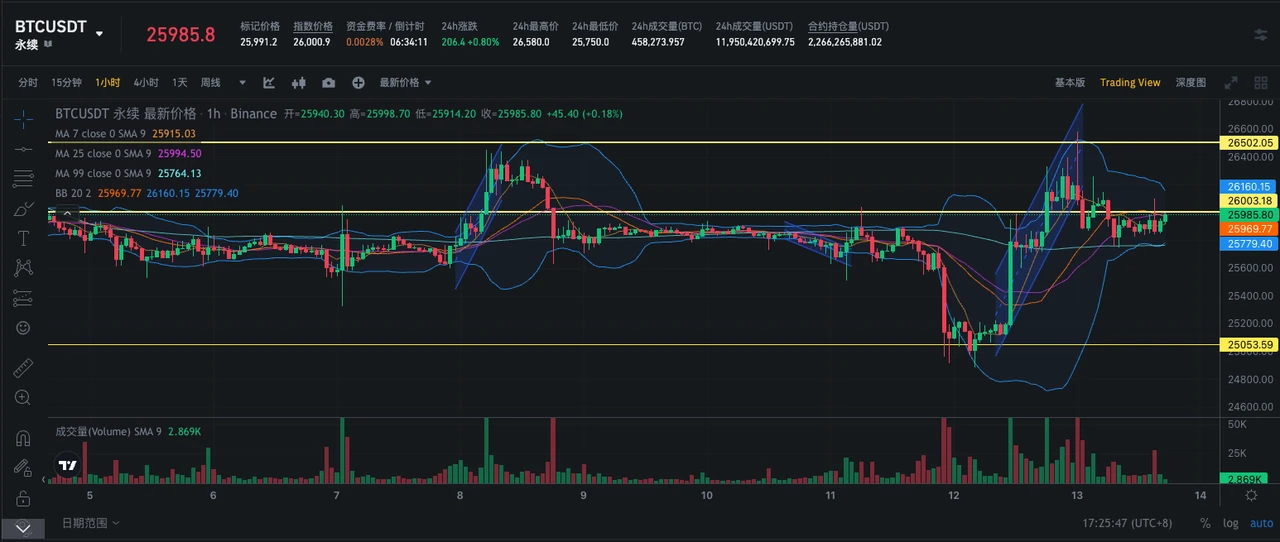
Task: Expand chart to fullscreen
Action: coord(1232,82)
